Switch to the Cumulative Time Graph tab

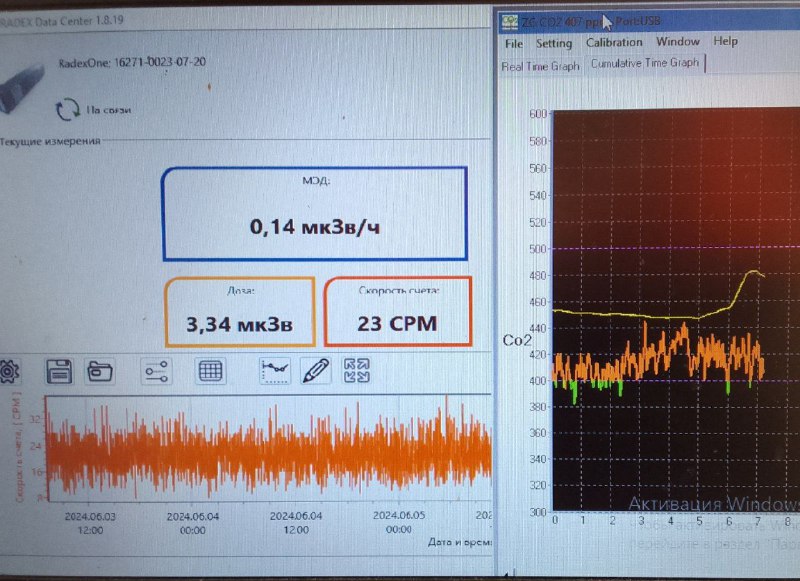tap(645, 63)
